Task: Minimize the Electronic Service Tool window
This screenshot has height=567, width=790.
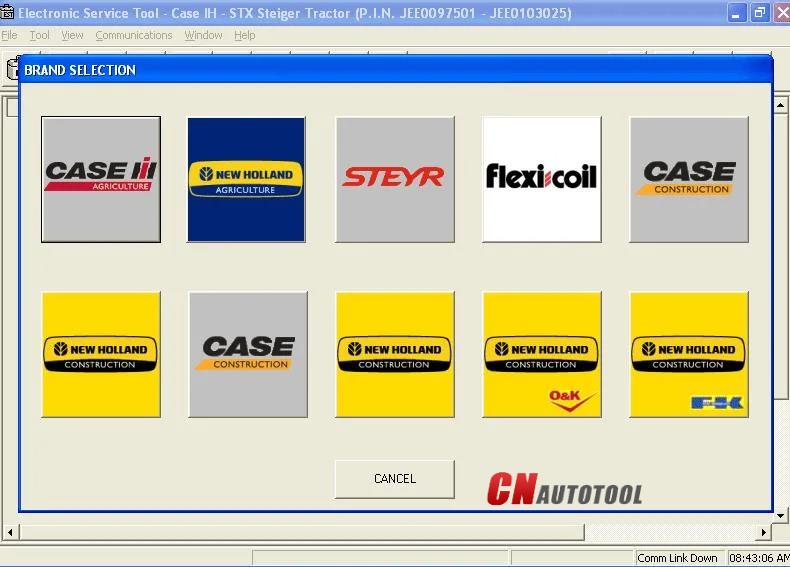Action: (x=736, y=13)
